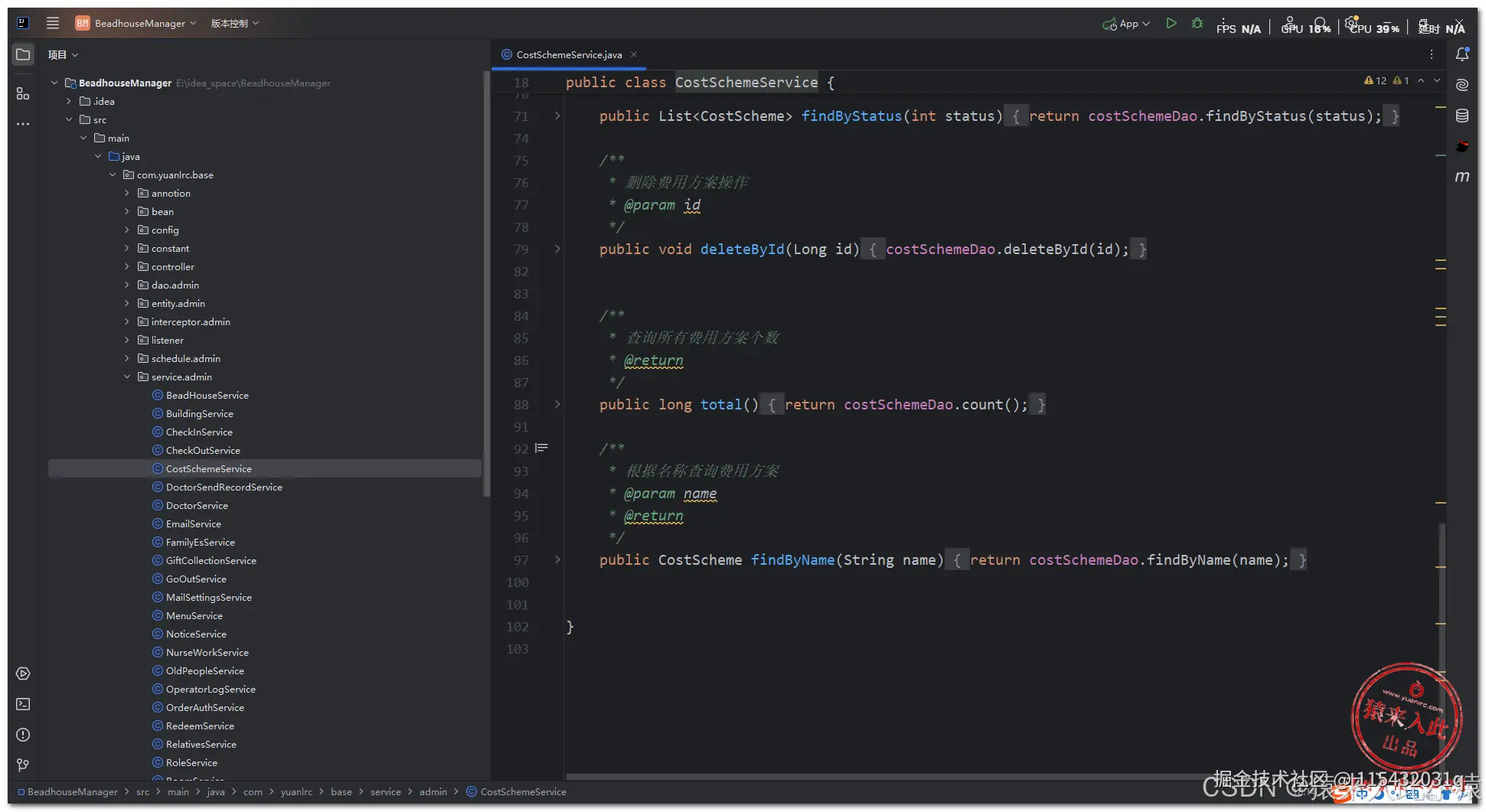Collapse the BeadhouseManager root folder
The height and width of the screenshot is (812, 1486).
54,83
